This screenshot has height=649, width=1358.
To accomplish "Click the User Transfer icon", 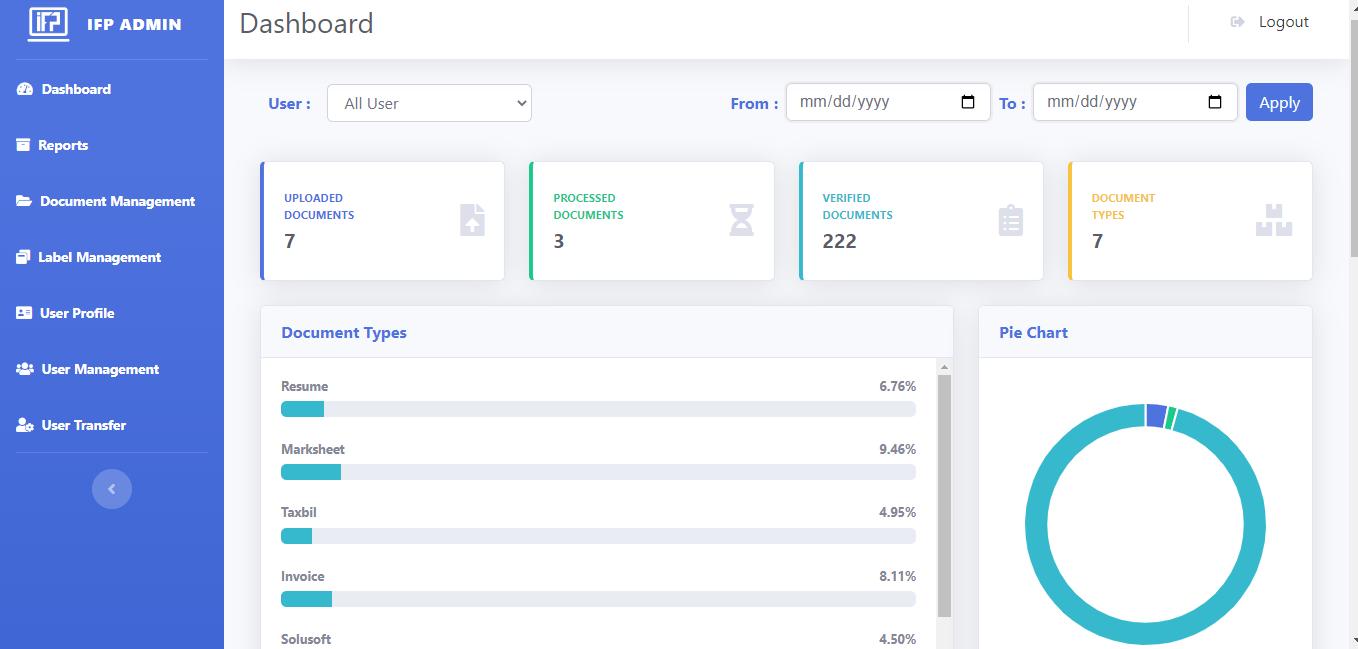I will (x=25, y=425).
